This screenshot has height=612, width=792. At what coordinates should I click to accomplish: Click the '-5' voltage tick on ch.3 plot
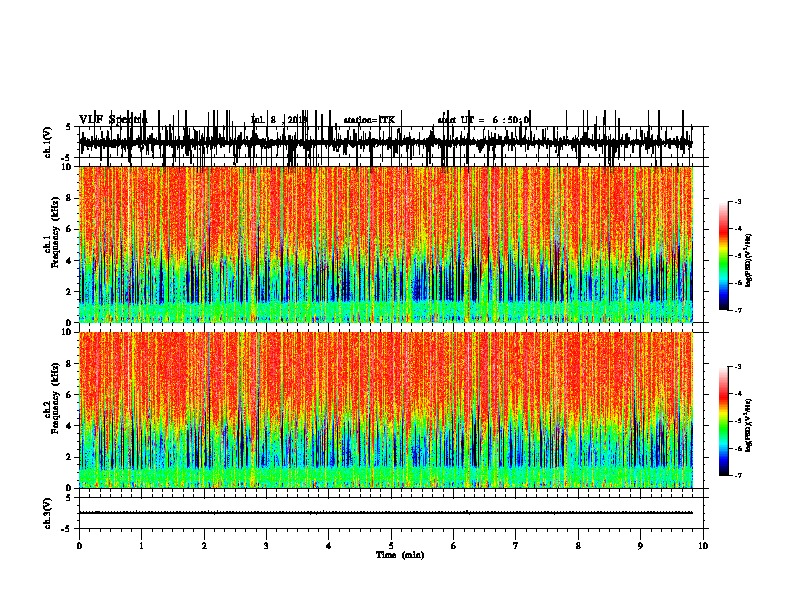(67, 529)
